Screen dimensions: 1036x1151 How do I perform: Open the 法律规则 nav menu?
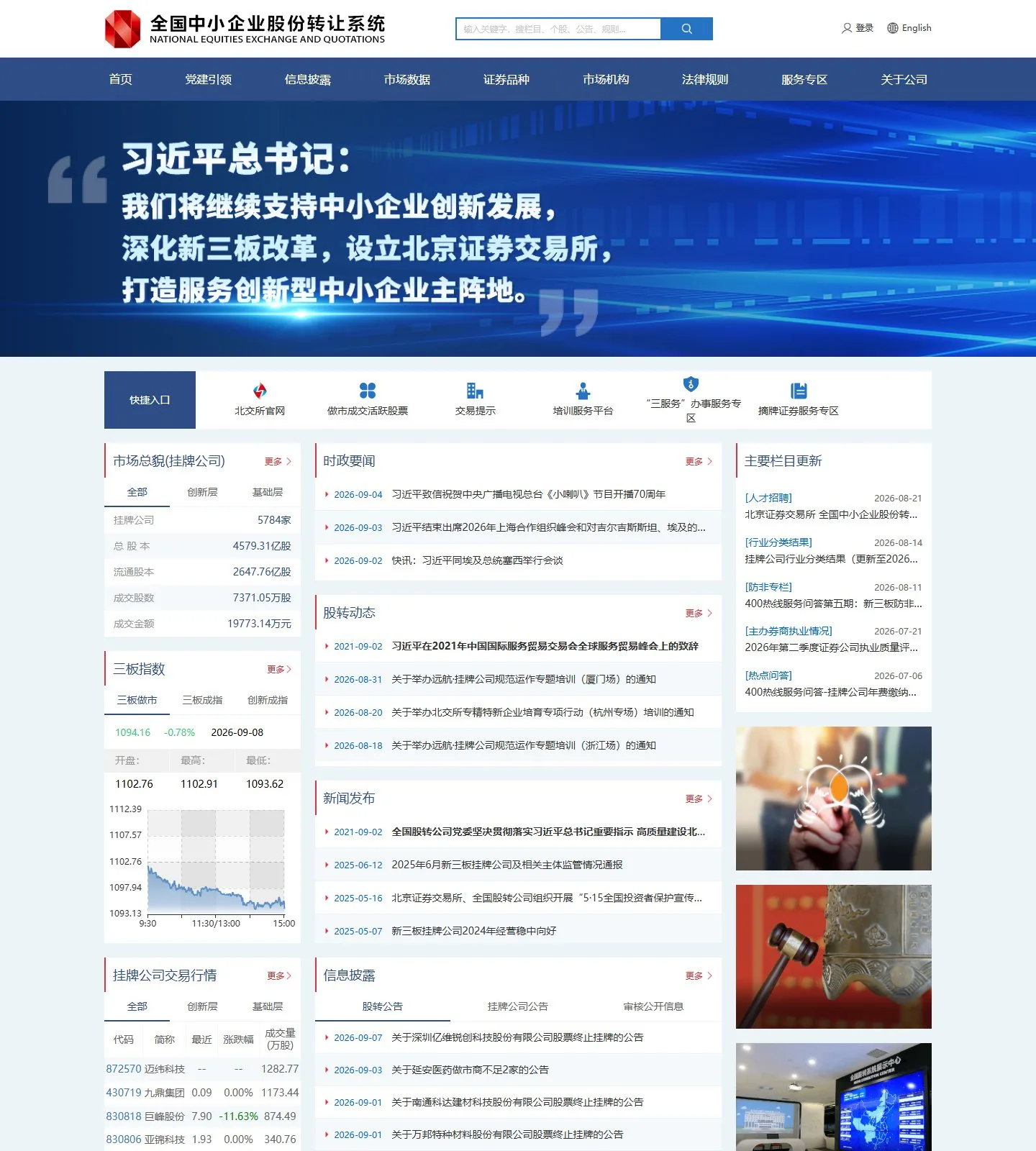click(x=705, y=79)
